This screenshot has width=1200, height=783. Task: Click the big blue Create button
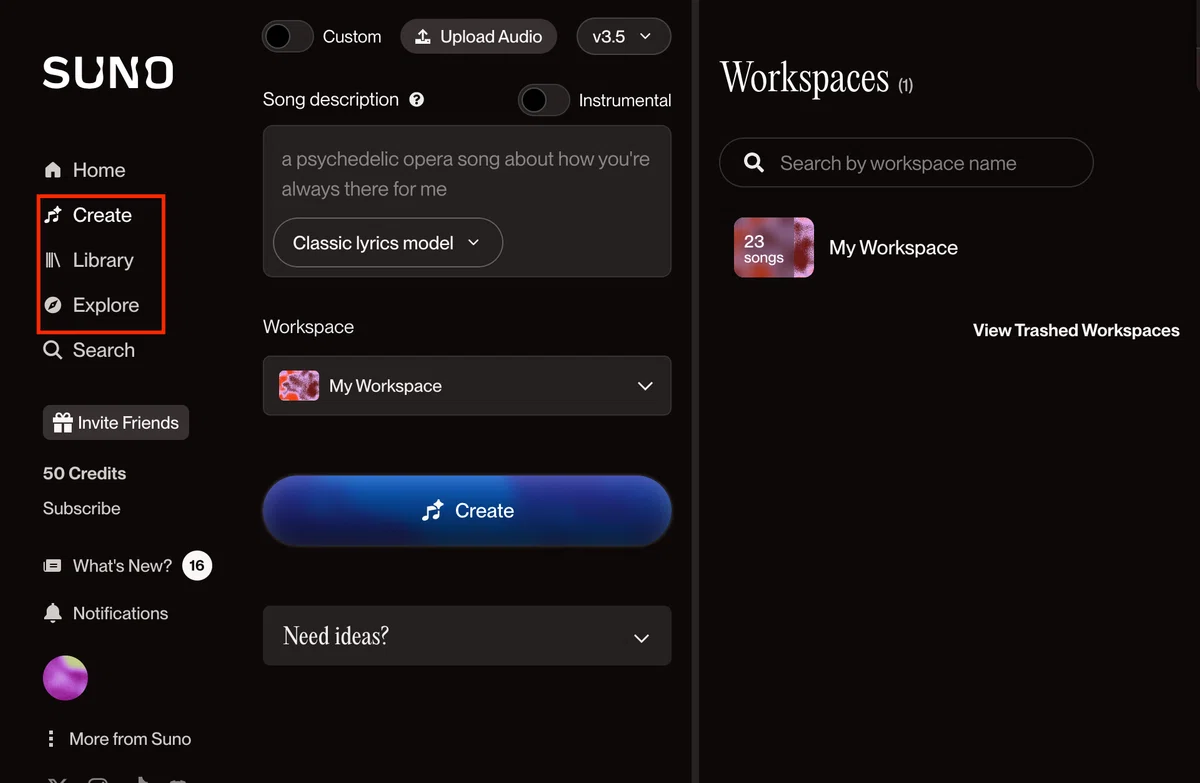(467, 511)
